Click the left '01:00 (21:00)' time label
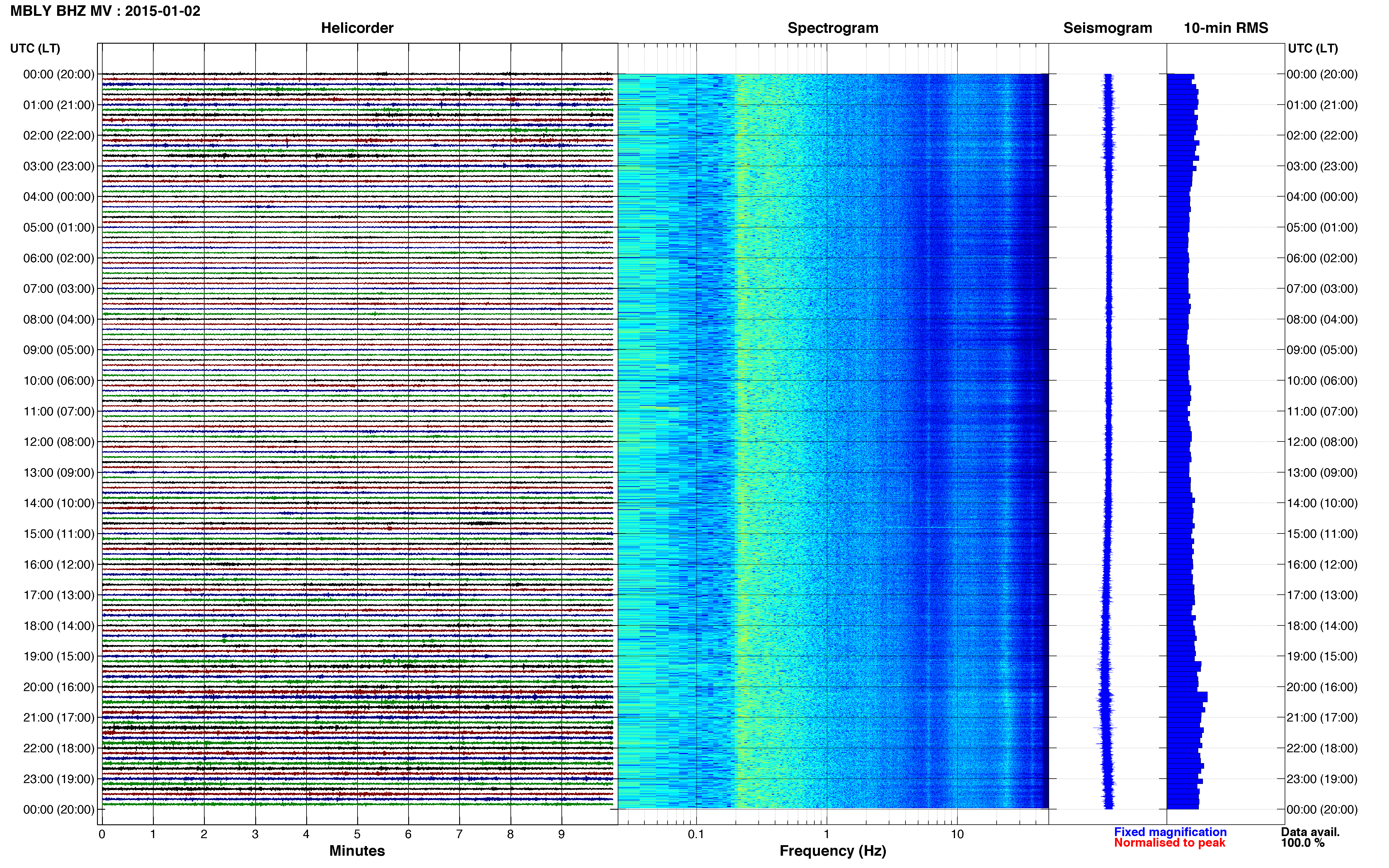 click(59, 105)
